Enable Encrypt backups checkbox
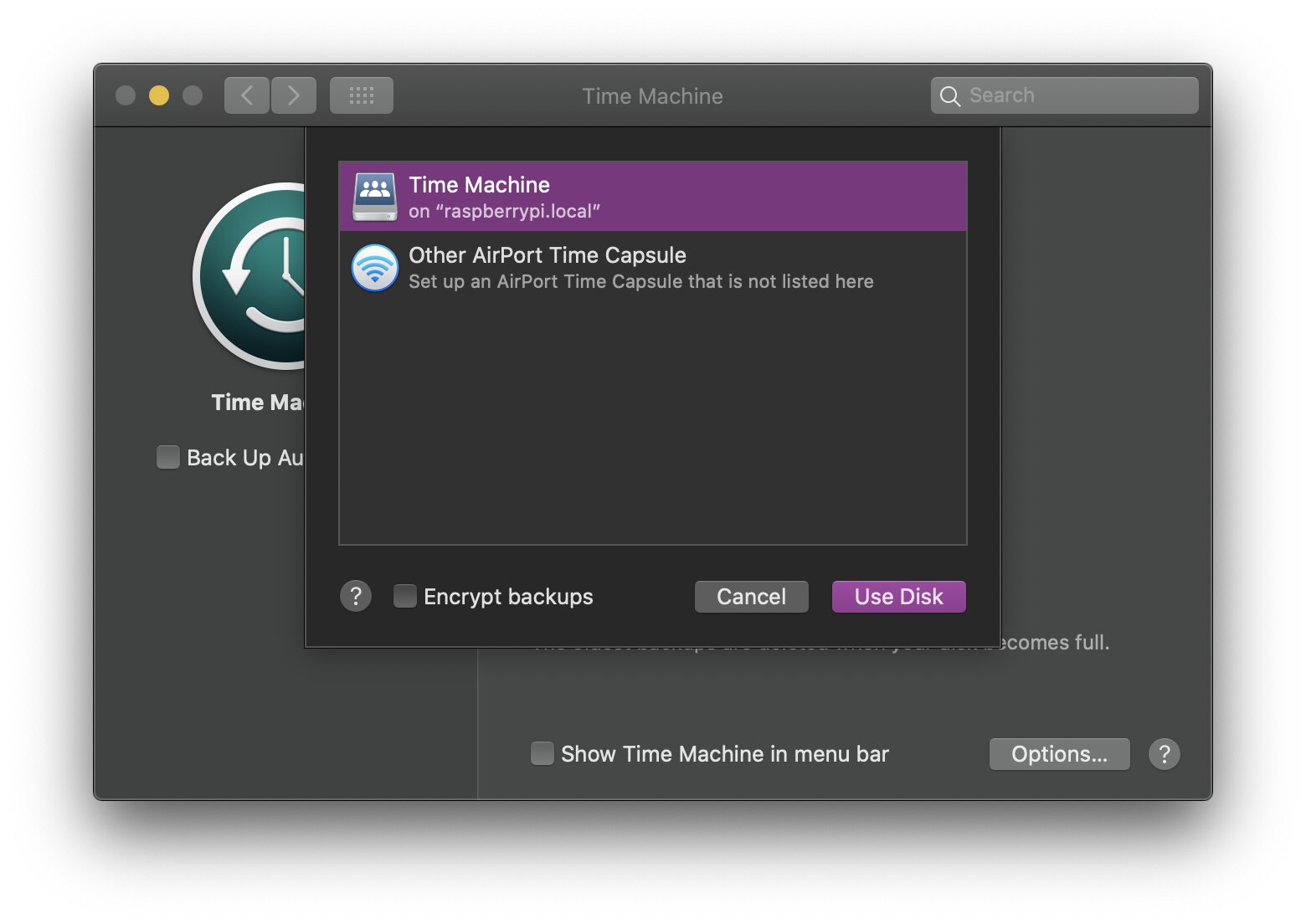Image resolution: width=1306 pixels, height=924 pixels. 405,596
